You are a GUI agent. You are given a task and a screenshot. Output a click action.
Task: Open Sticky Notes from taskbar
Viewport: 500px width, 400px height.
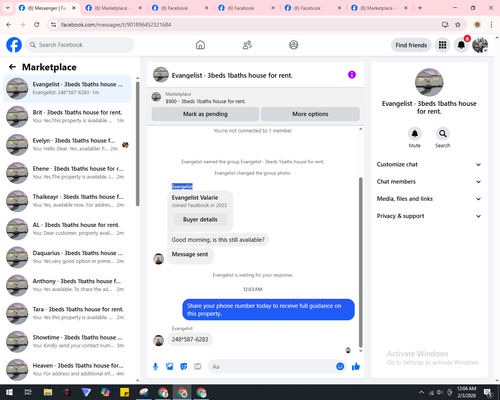coord(125,392)
